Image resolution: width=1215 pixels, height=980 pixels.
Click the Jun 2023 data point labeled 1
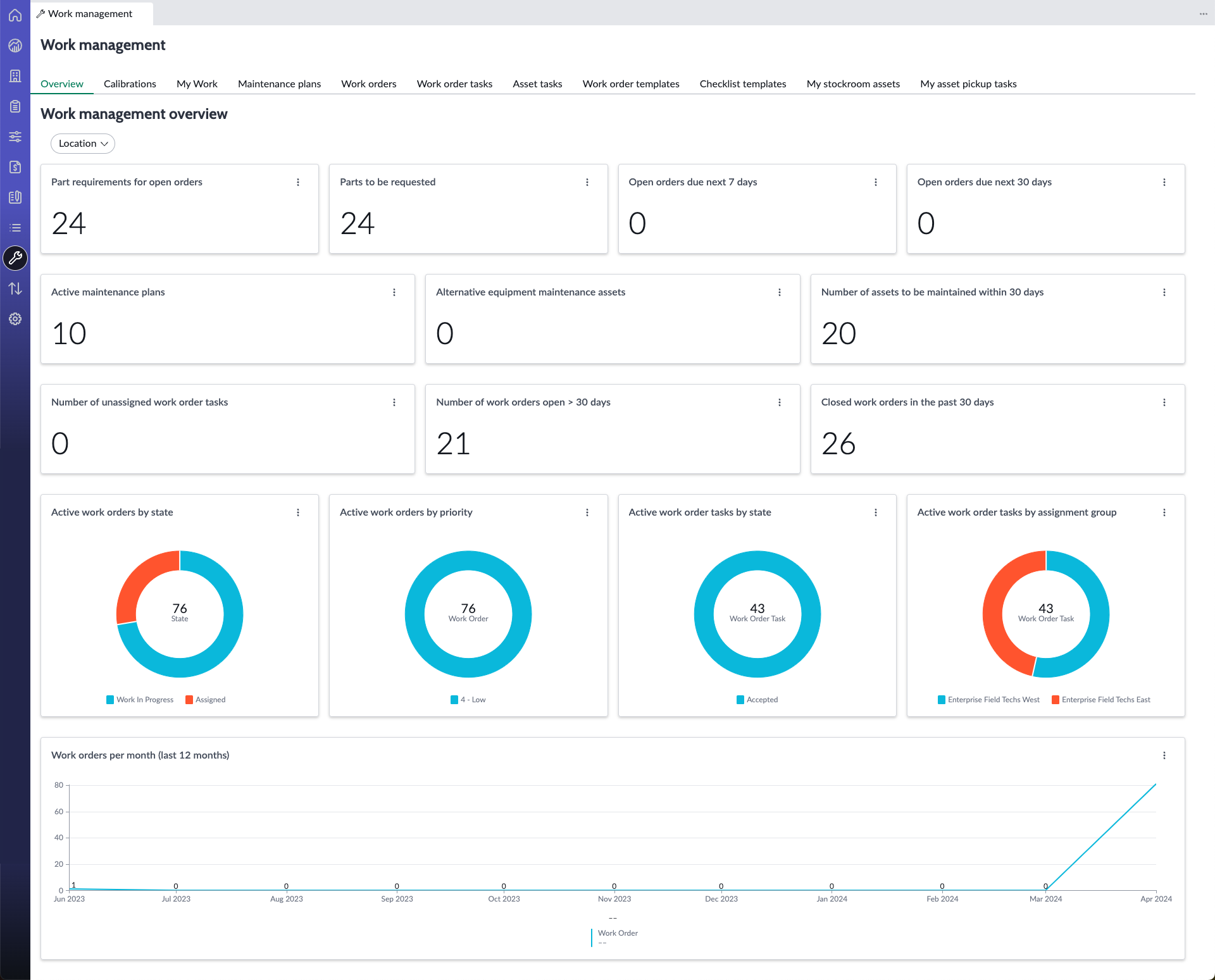click(70, 889)
